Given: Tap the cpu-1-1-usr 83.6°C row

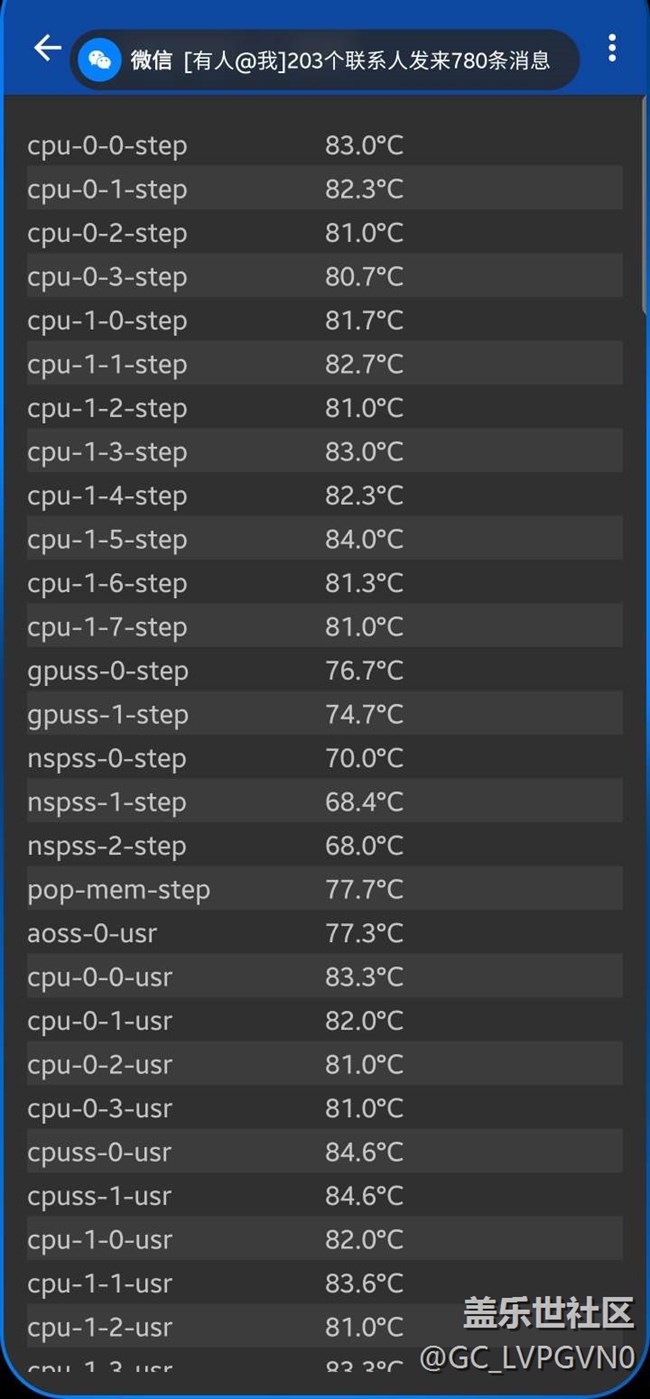Looking at the screenshot, I should click(x=324, y=1284).
